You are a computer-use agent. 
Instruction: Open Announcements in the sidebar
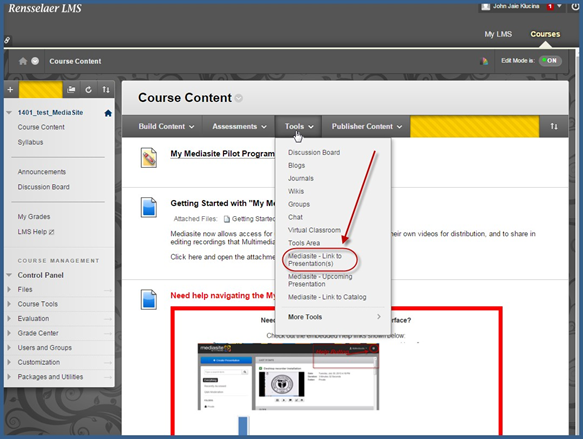click(x=42, y=172)
